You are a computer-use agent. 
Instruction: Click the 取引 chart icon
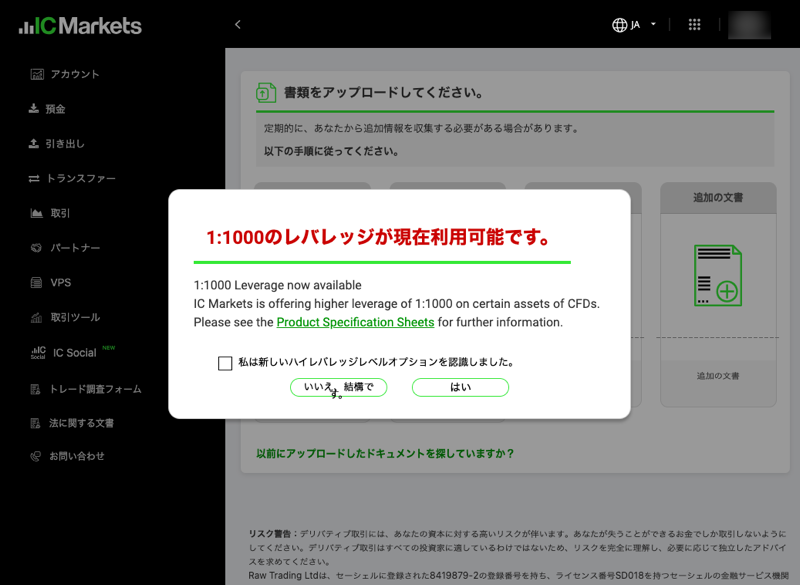36,213
